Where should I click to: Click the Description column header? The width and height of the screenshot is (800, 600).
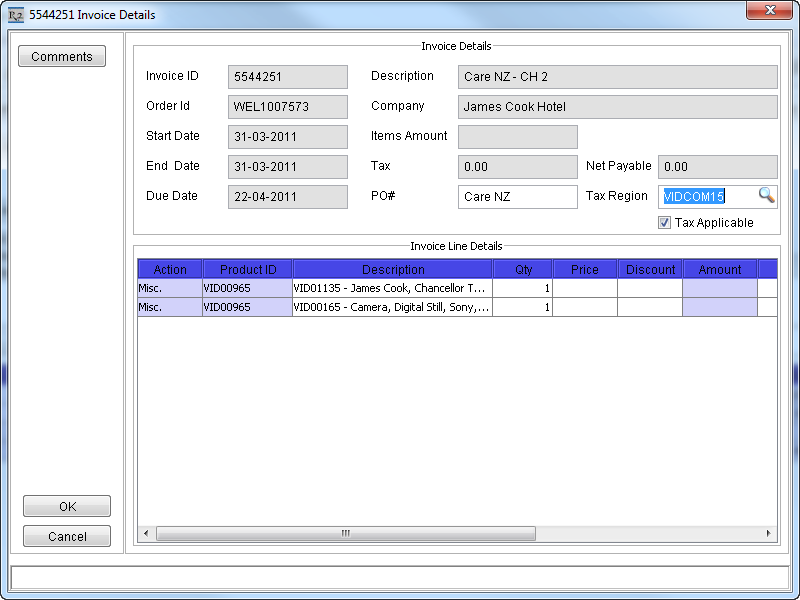click(393, 270)
